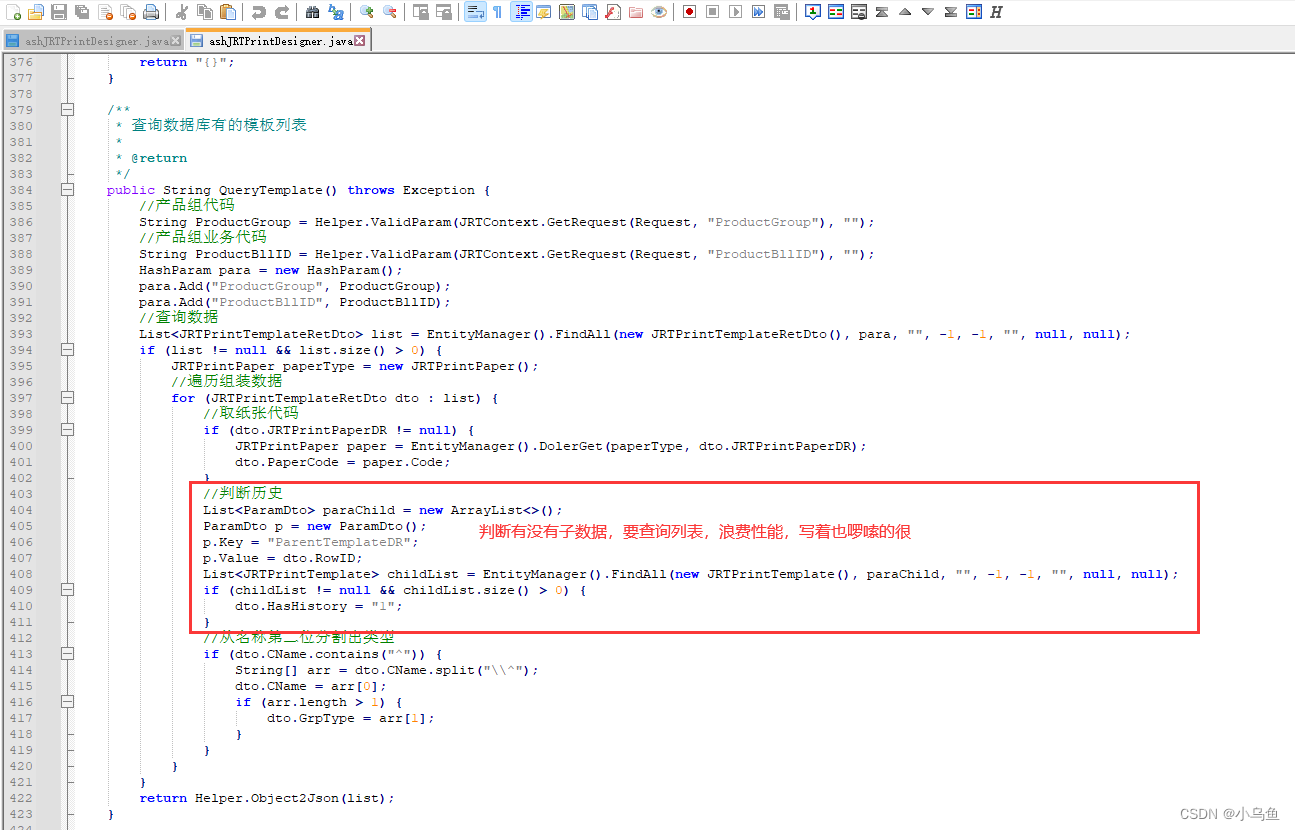This screenshot has height=830, width=1295.
Task: Collapse the if block at line 394
Action: click(x=67, y=350)
